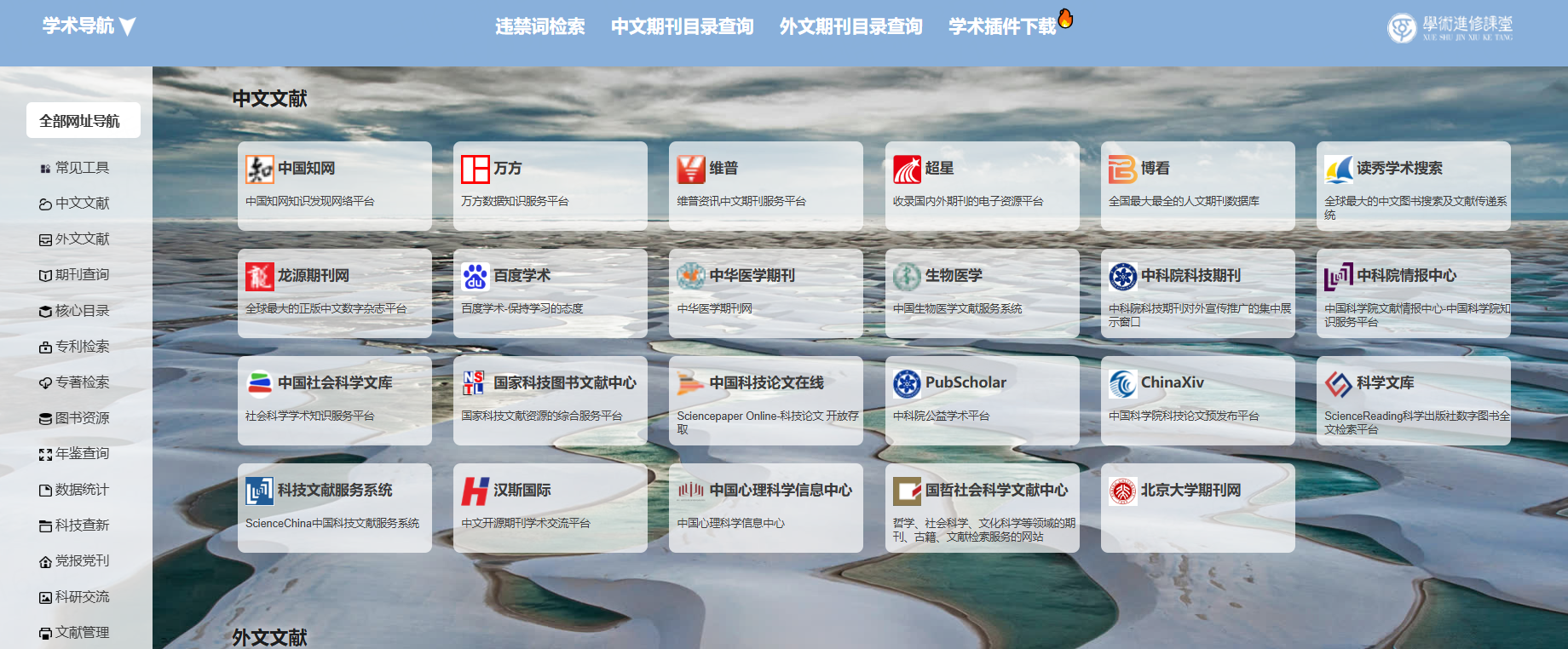Click the 百度学术 card title
The width and height of the screenshot is (1568, 649).
click(x=522, y=276)
